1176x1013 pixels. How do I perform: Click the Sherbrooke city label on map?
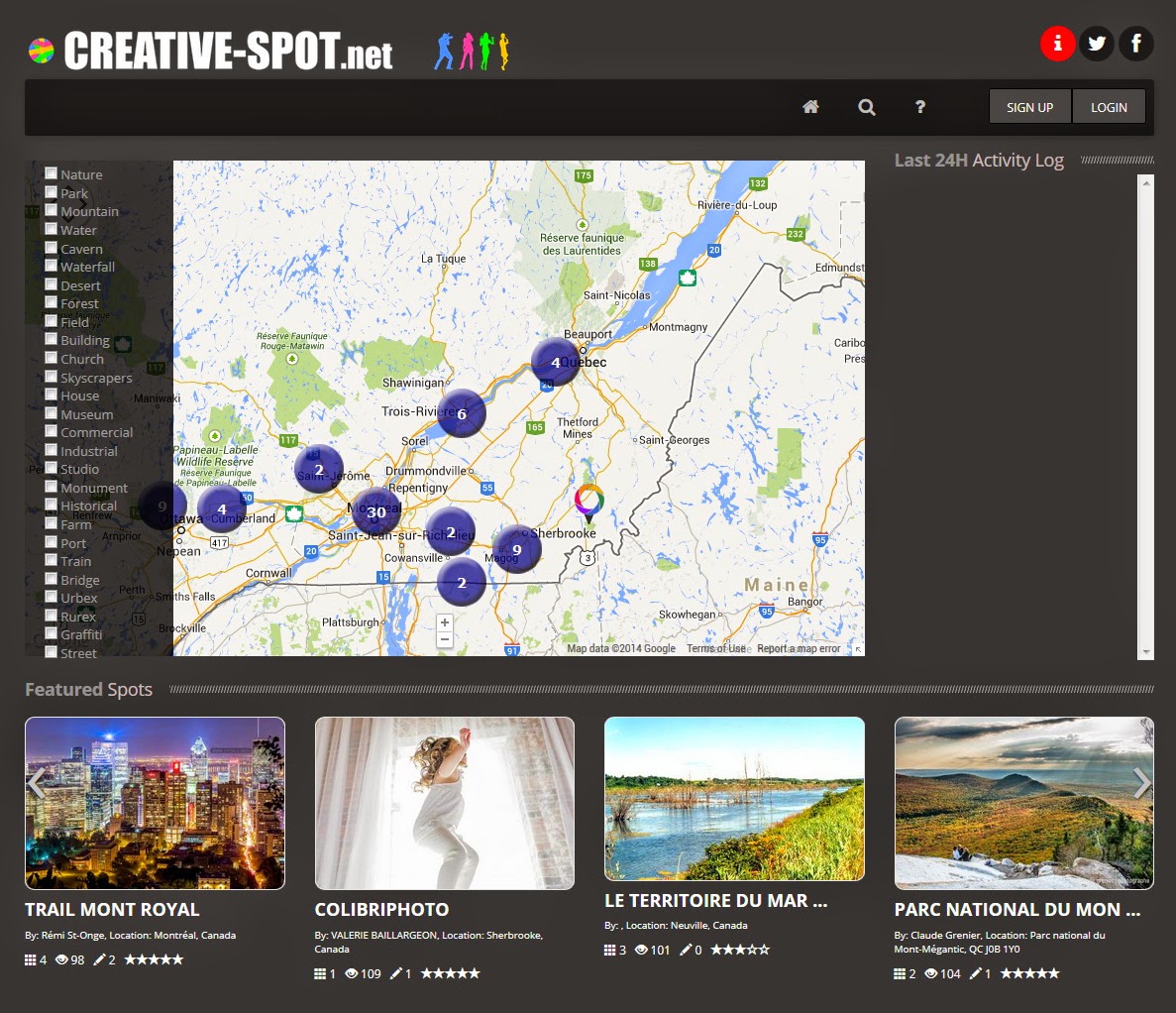click(x=564, y=532)
